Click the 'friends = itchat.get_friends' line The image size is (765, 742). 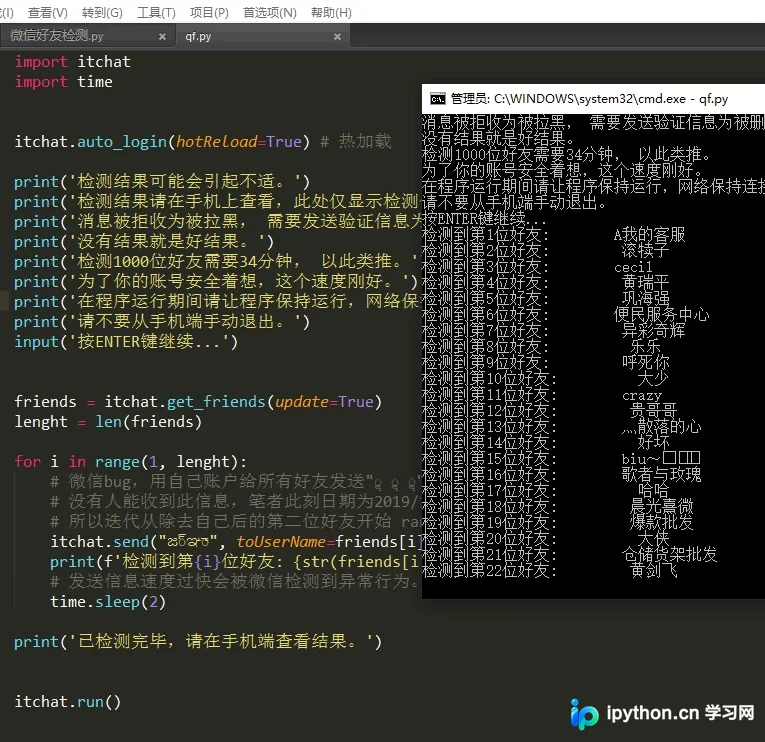[198, 401]
